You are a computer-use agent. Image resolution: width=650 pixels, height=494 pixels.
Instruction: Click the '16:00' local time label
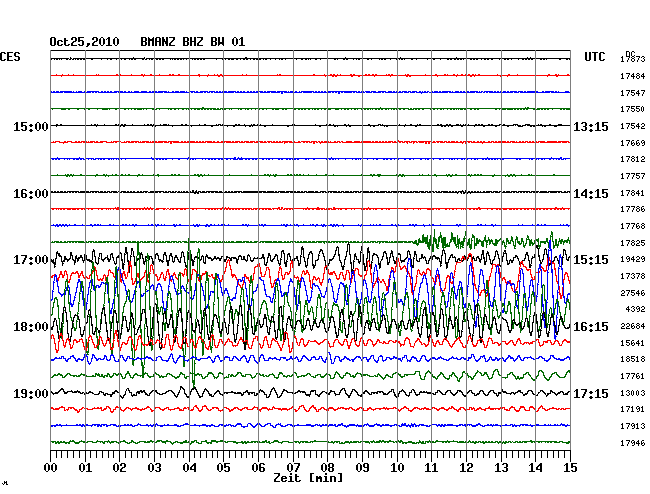pyautogui.click(x=31, y=194)
